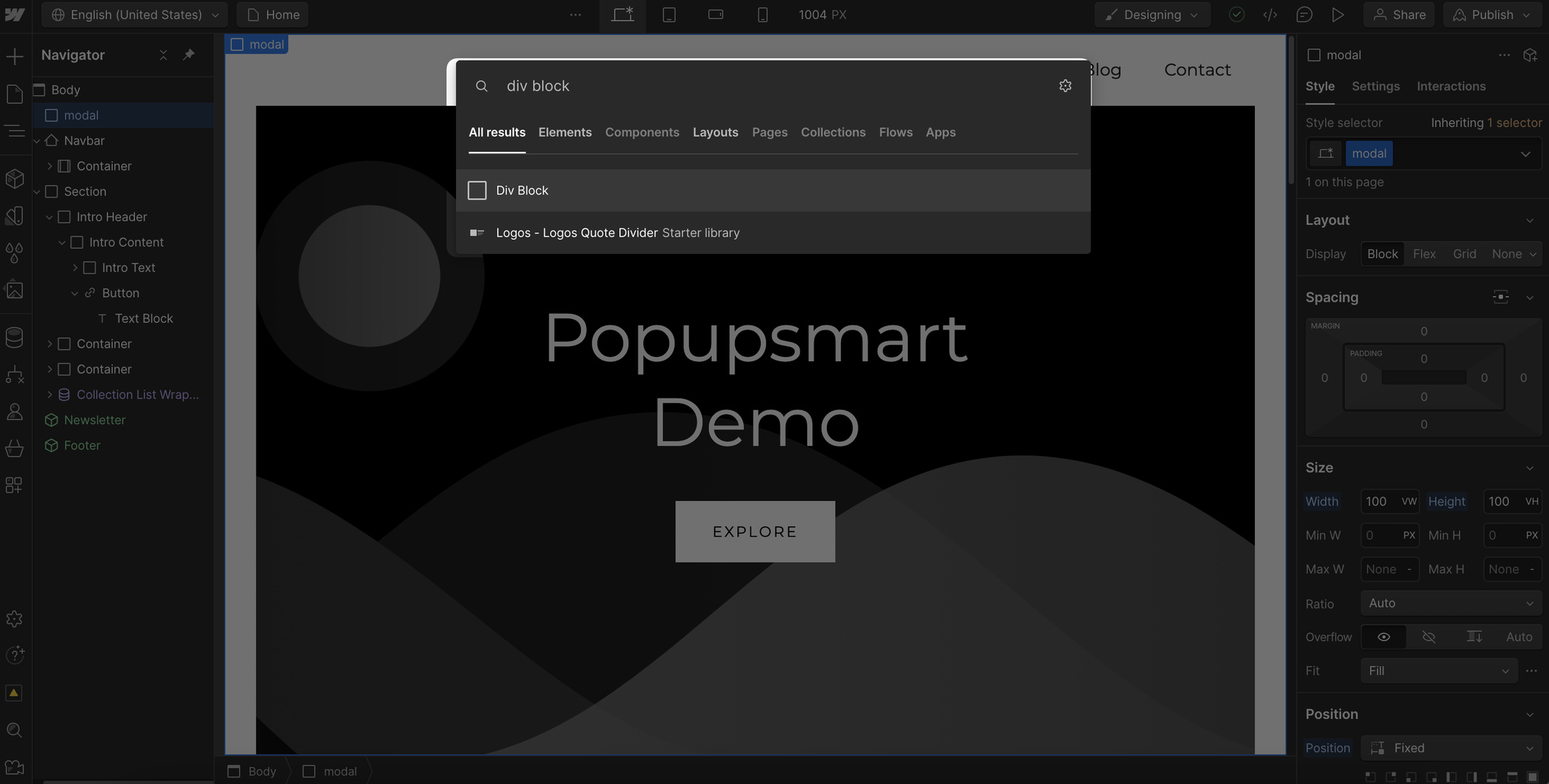The width and height of the screenshot is (1549, 784).
Task: Set Display to Flex
Action: click(1424, 254)
